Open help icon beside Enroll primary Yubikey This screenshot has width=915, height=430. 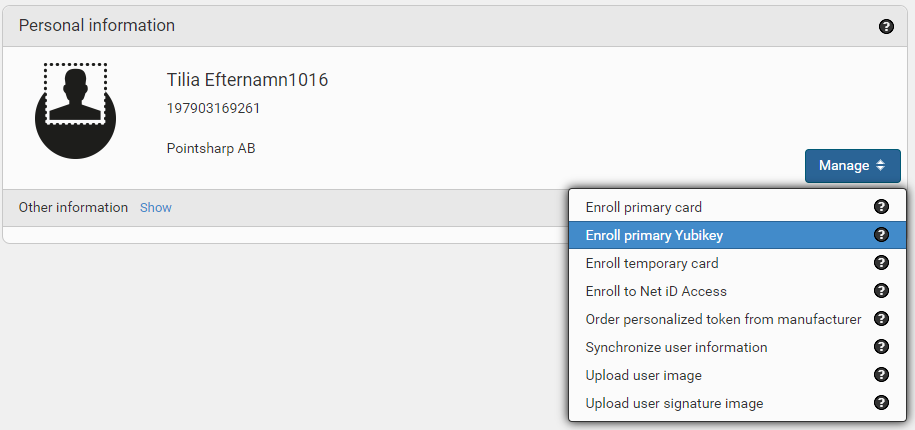tap(881, 235)
